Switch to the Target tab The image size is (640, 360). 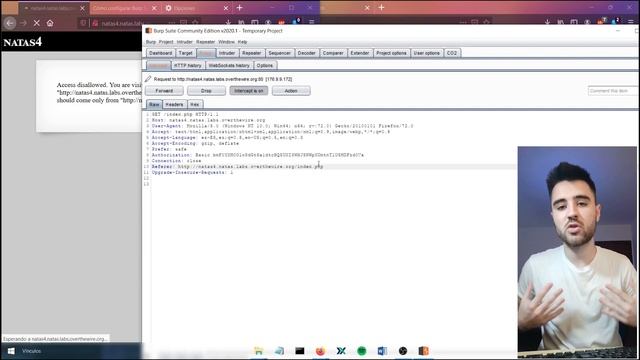click(185, 53)
